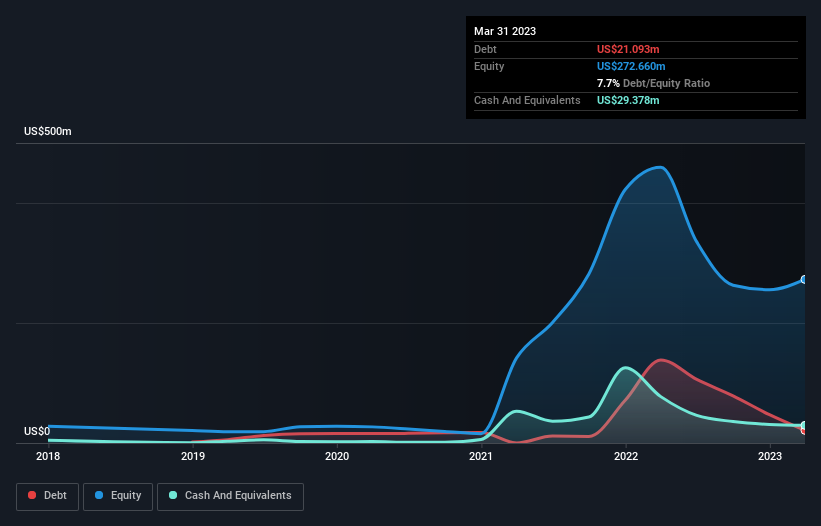Click the US$21.093m debt value
This screenshot has height=526, width=821.
coord(628,49)
